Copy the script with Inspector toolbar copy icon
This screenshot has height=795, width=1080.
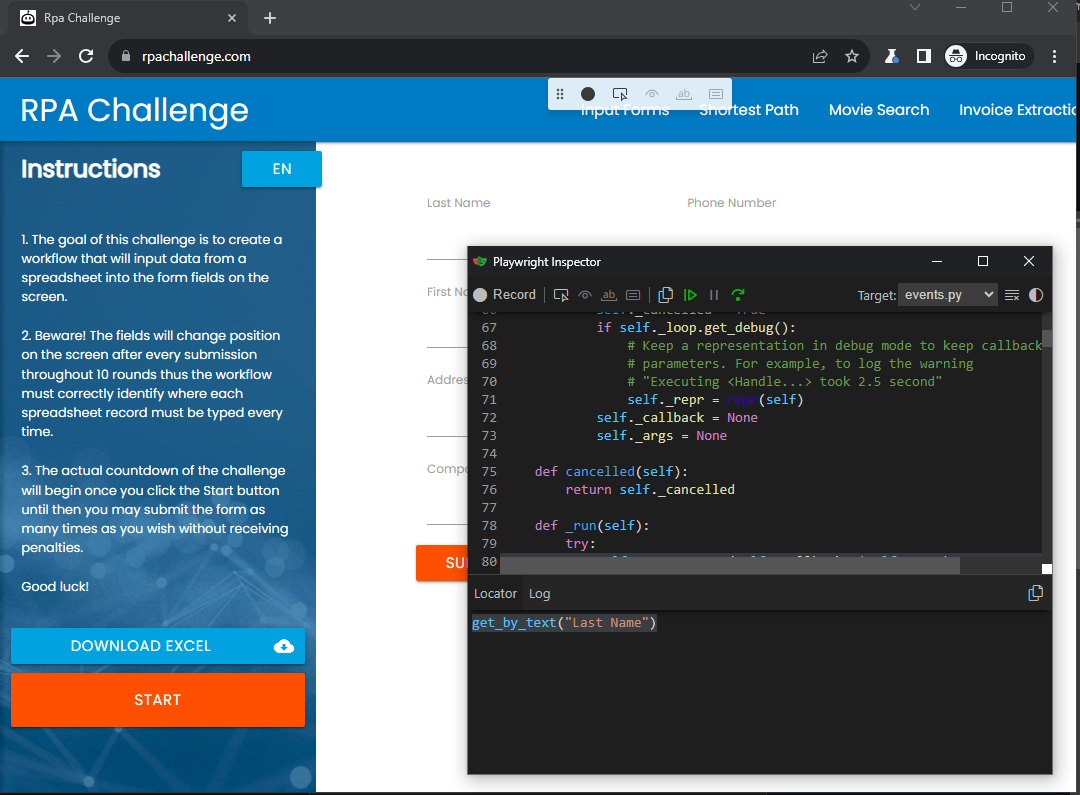point(666,295)
